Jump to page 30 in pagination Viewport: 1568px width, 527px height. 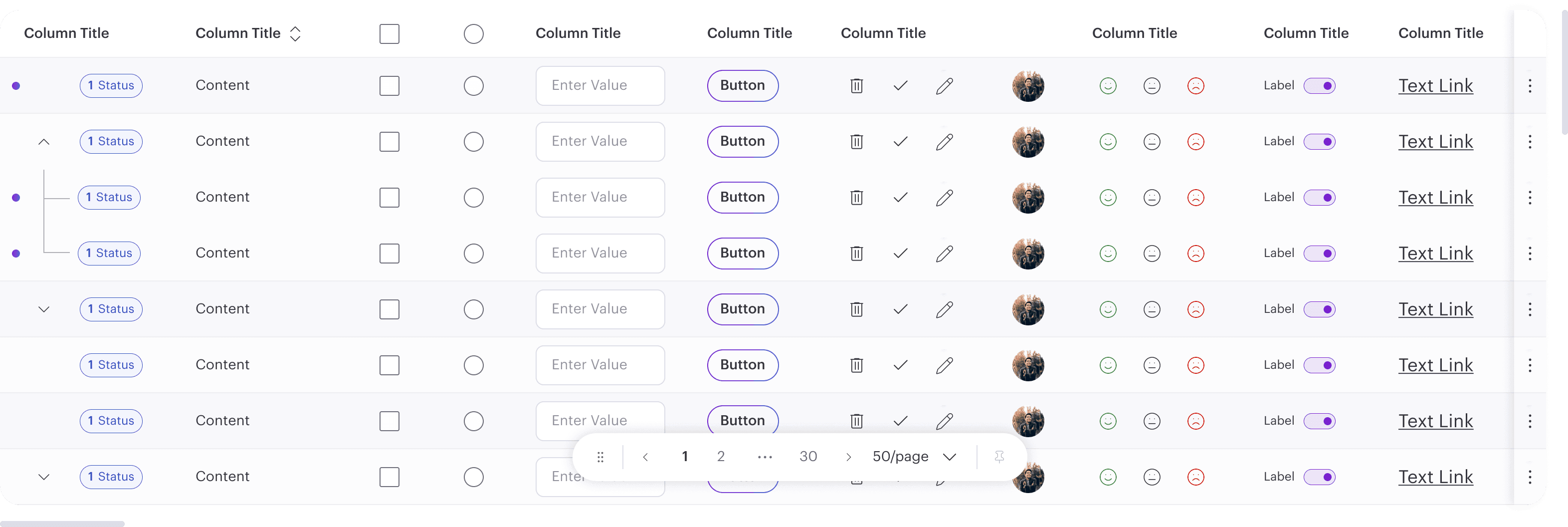pos(808,456)
